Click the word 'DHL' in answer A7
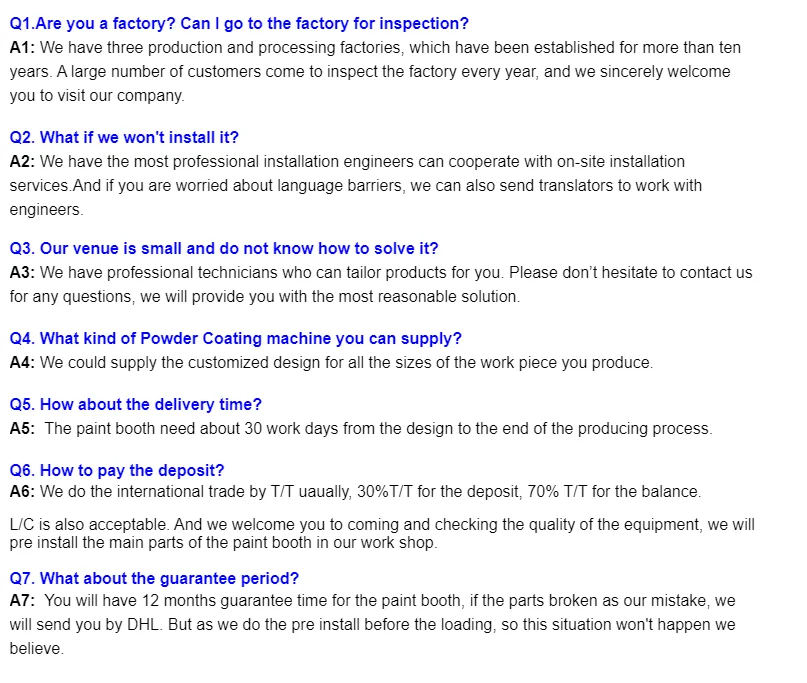This screenshot has height=683, width=807. (x=145, y=625)
